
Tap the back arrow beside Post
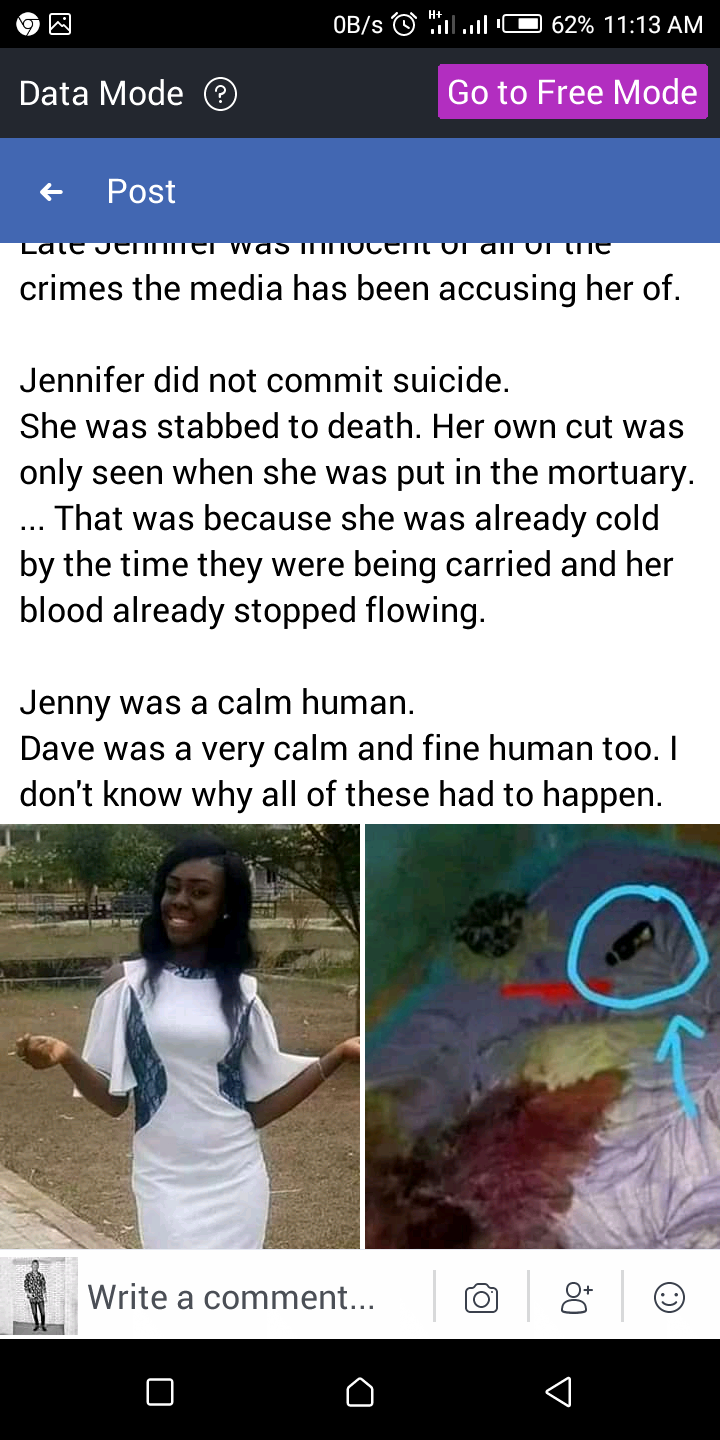click(51, 191)
